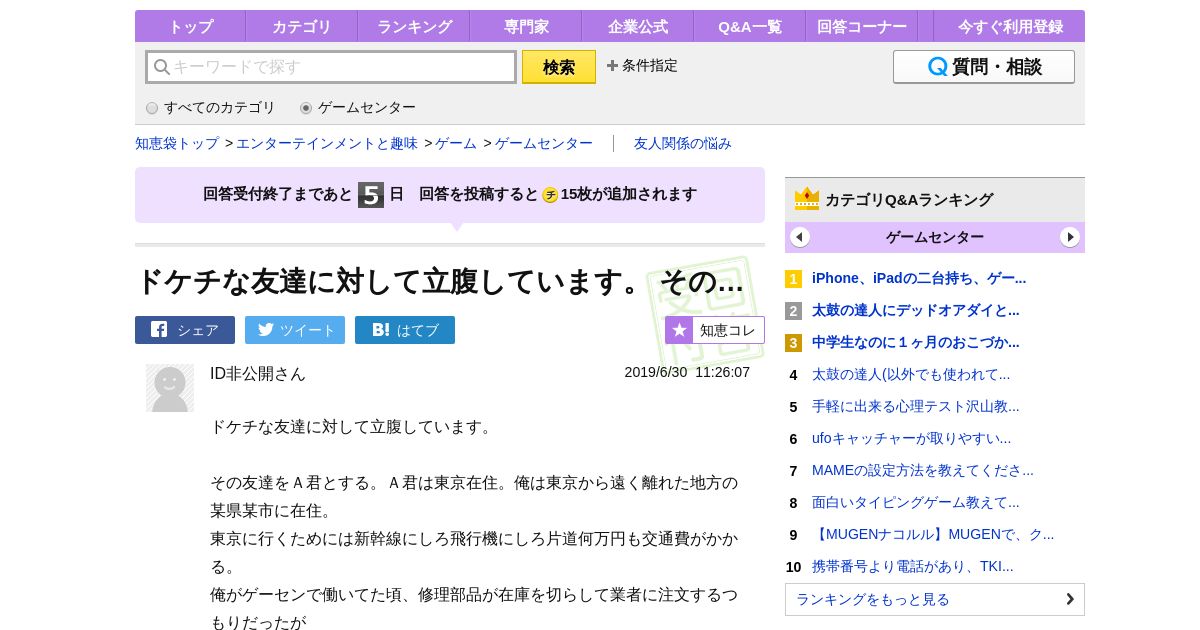Image resolution: width=1200 pixels, height=630 pixels.
Task: Click the post timestamp 2019/6/30 11:26:07
Action: tap(687, 372)
